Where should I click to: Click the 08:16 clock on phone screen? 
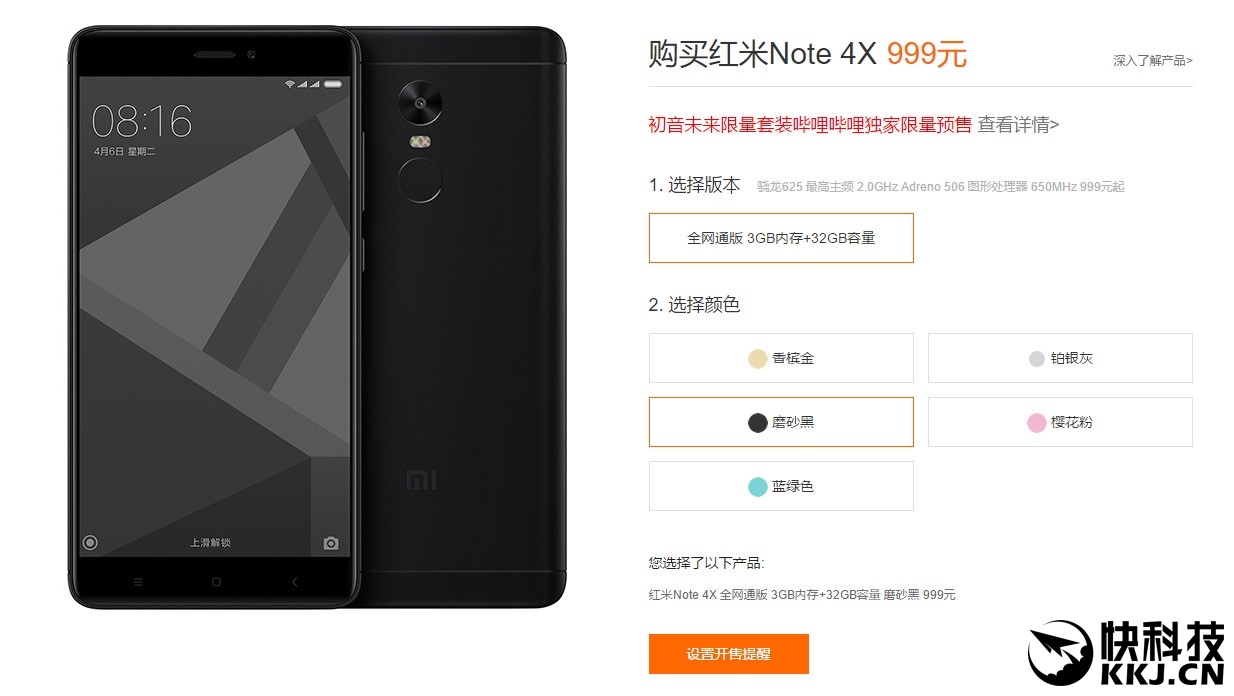coord(142,121)
